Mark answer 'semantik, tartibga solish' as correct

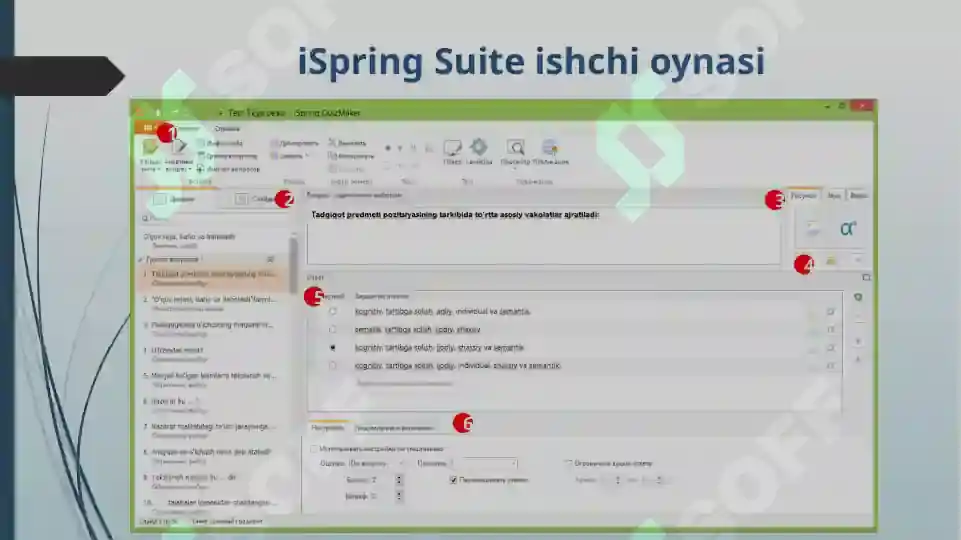tap(333, 329)
